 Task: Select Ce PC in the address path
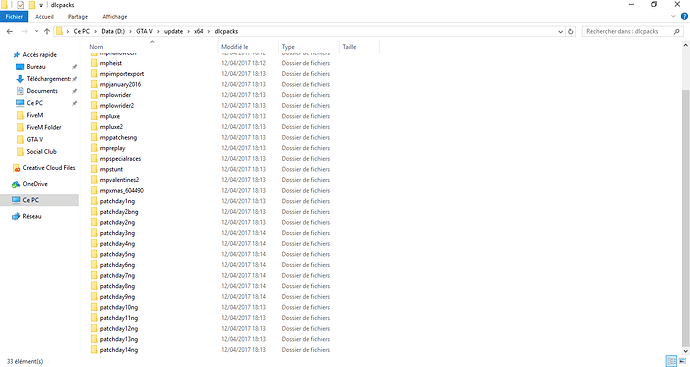pyautogui.click(x=81, y=31)
